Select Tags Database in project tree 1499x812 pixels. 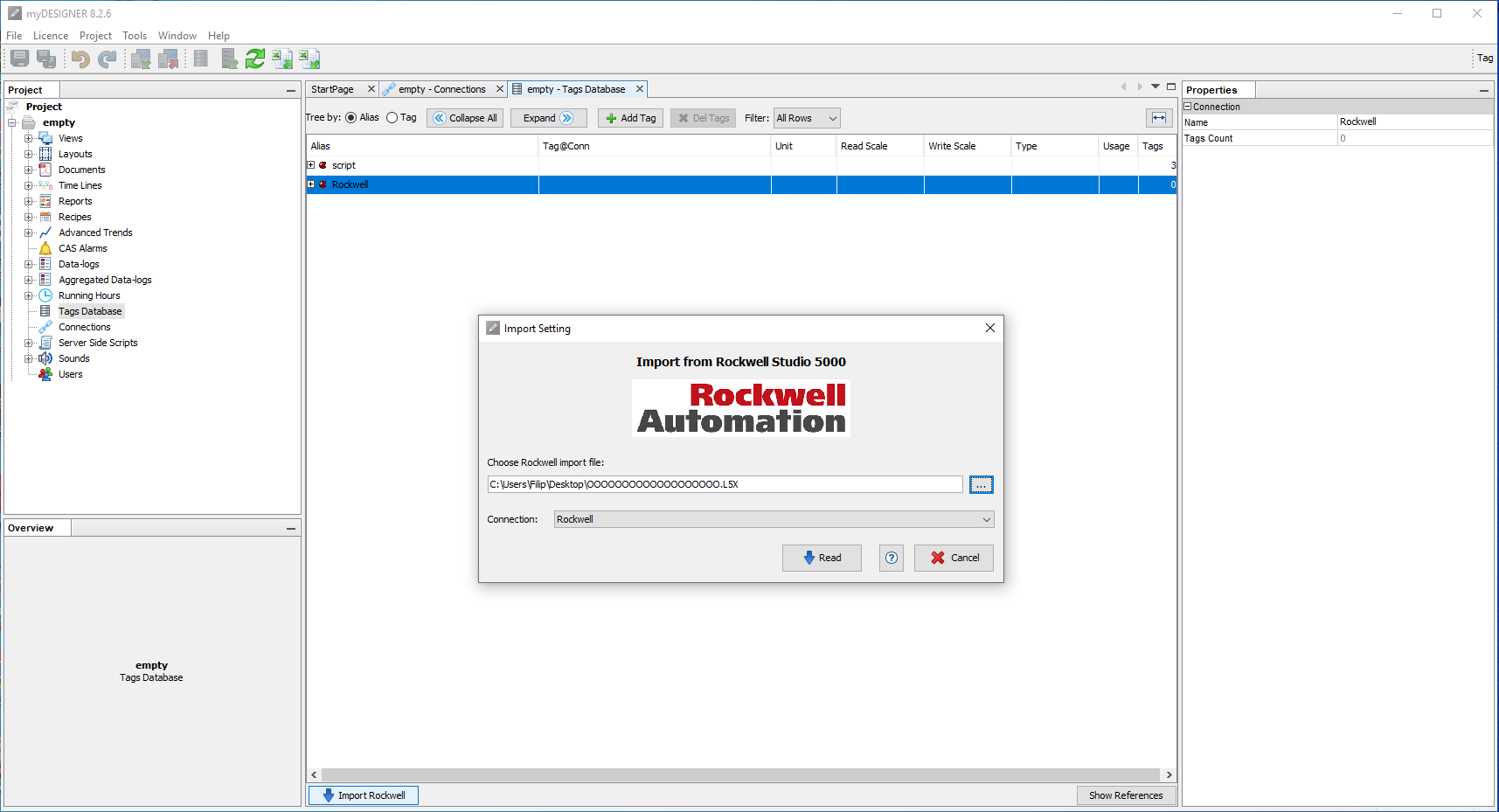pyautogui.click(x=90, y=311)
